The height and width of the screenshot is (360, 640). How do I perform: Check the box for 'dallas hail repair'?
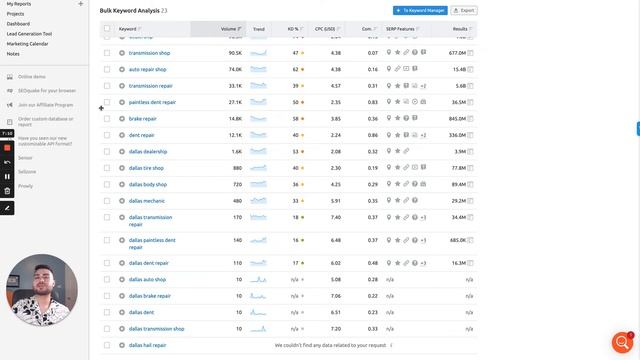click(x=107, y=345)
